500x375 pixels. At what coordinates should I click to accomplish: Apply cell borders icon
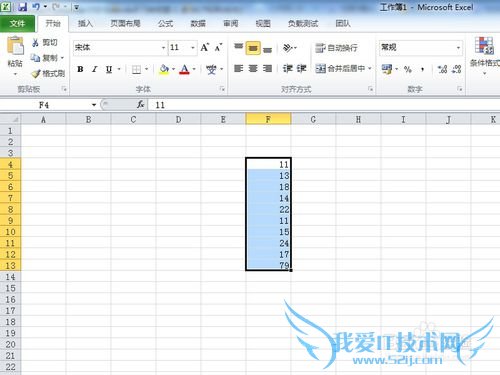(136, 69)
